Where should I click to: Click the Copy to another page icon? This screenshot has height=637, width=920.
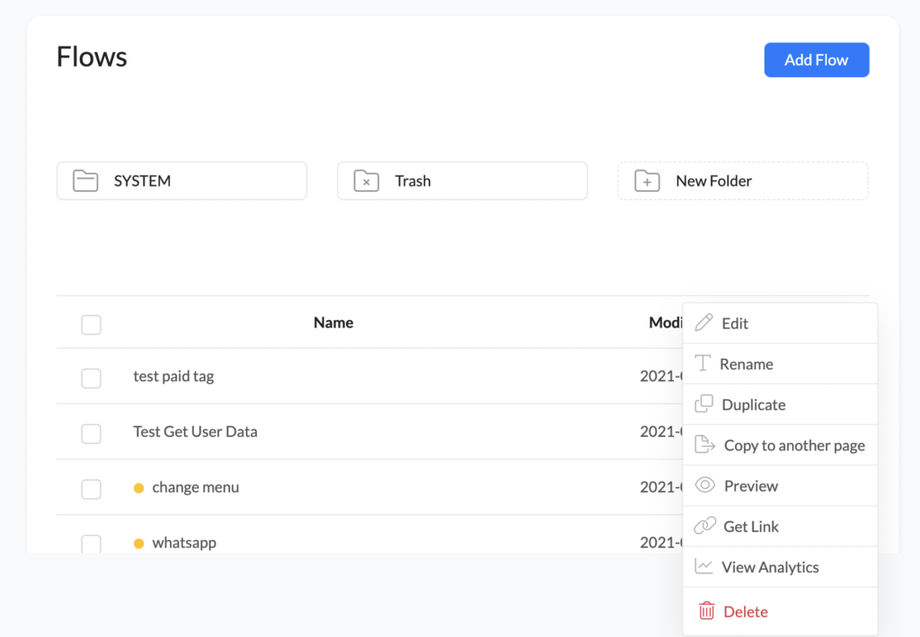(705, 445)
